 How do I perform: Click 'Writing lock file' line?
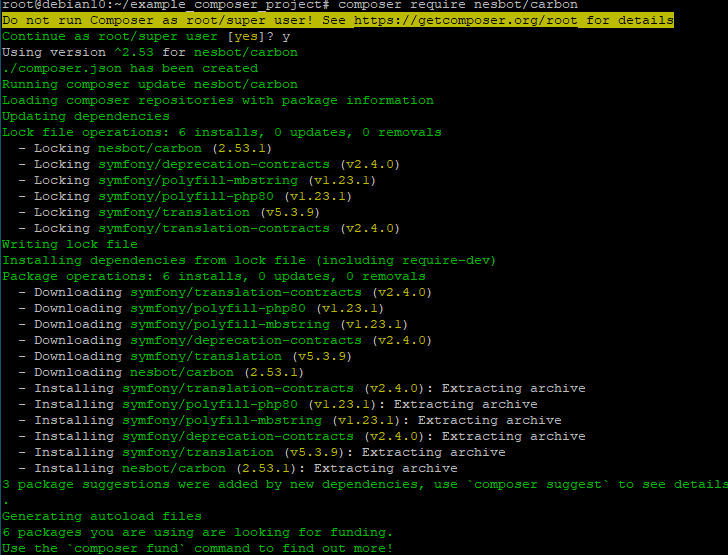tap(70, 245)
